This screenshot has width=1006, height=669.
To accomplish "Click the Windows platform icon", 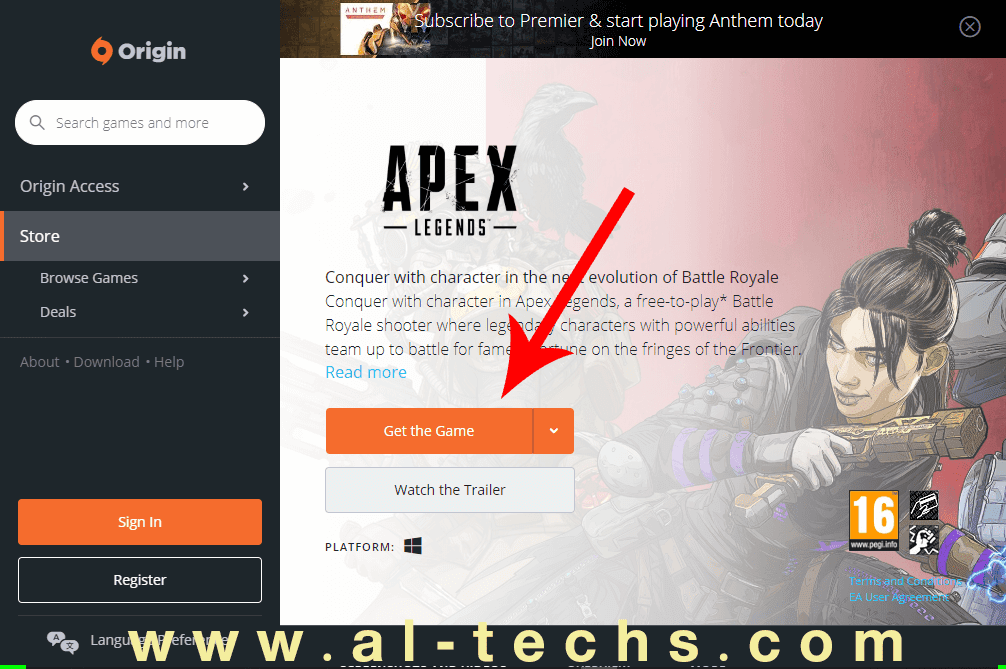I will [413, 546].
